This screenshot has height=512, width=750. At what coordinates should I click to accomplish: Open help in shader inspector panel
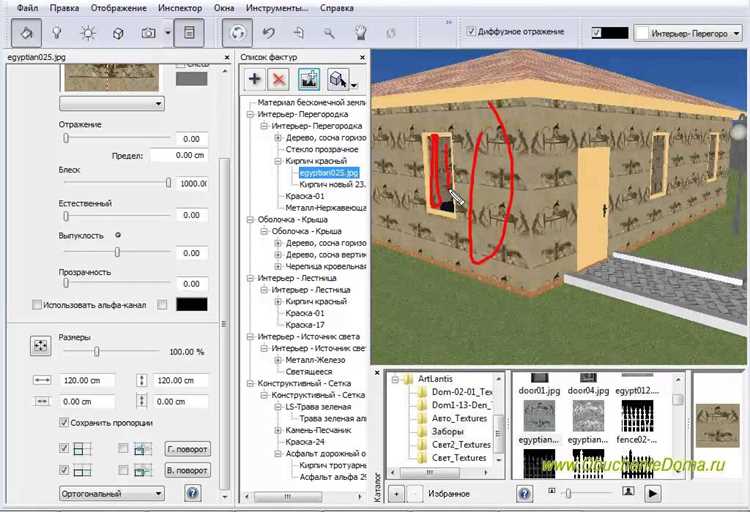[x=193, y=493]
